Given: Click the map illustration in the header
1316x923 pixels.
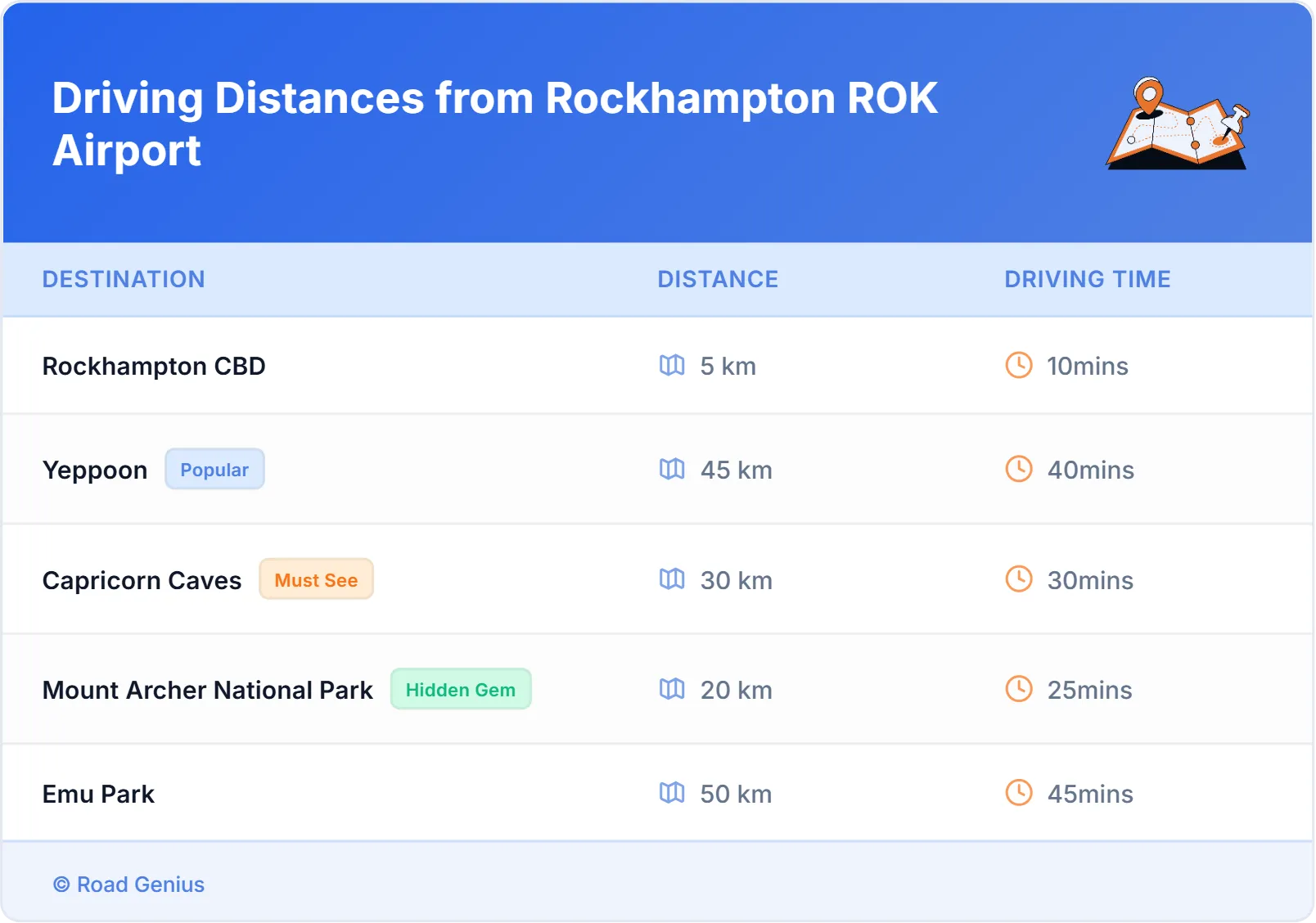Looking at the screenshot, I should 1178,124.
